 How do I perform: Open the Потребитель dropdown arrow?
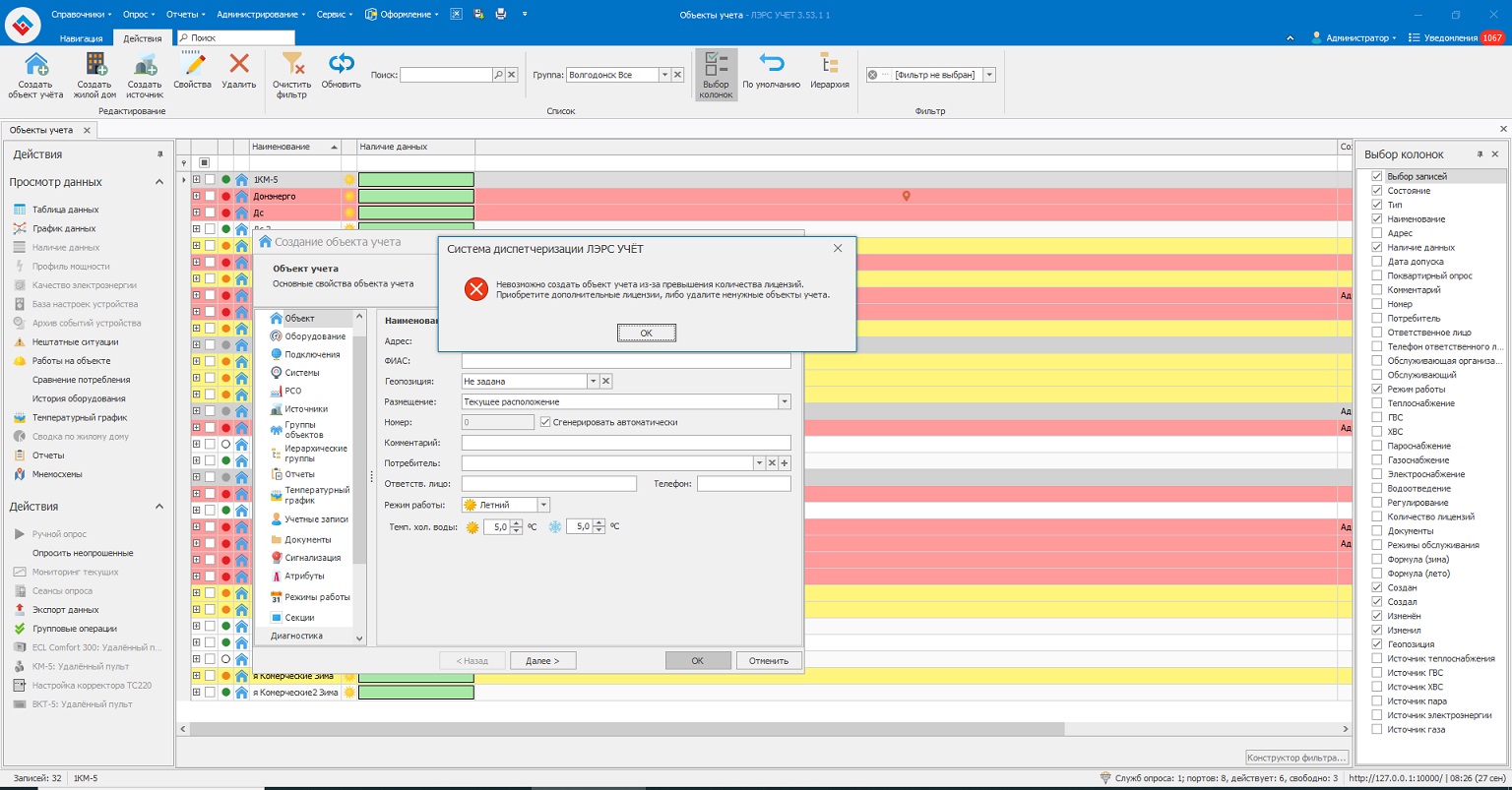[x=759, y=463]
